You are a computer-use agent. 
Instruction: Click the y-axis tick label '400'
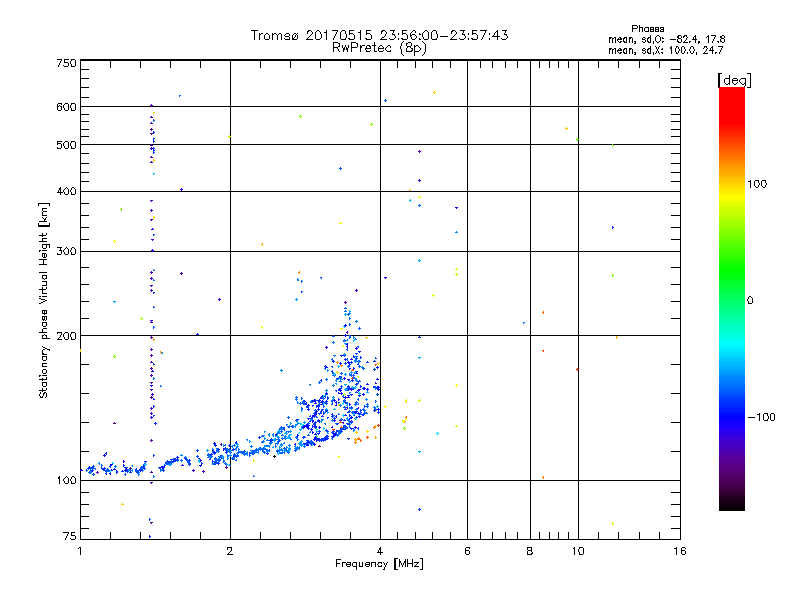[67, 192]
